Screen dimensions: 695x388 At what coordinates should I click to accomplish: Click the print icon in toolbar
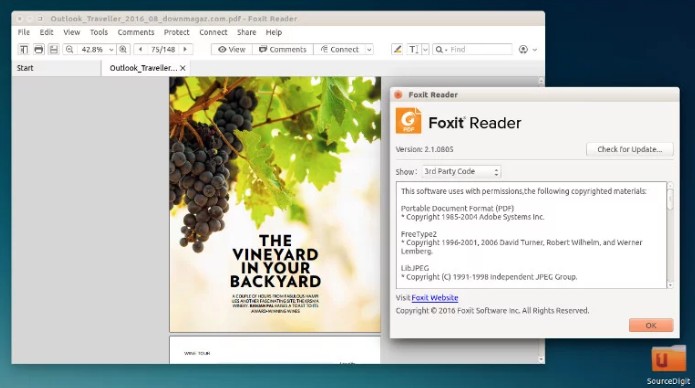39,49
